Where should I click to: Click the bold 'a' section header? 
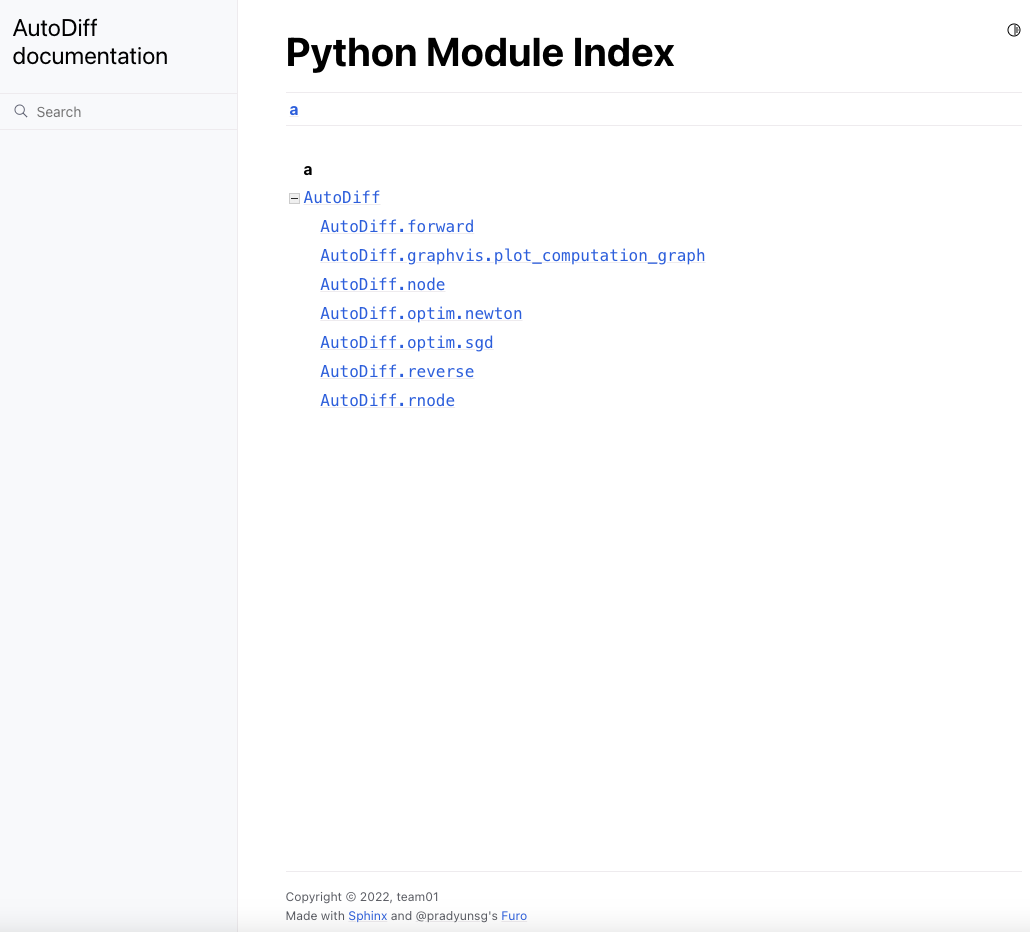coord(308,170)
